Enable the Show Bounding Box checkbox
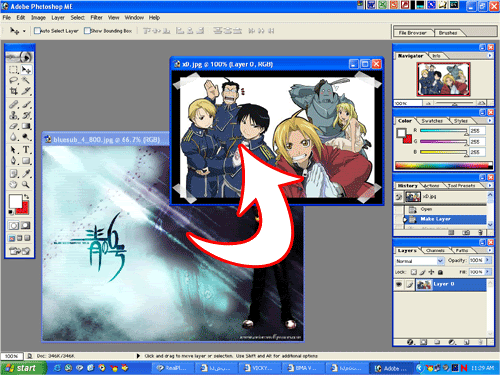The height and width of the screenshot is (375, 500). (87, 31)
